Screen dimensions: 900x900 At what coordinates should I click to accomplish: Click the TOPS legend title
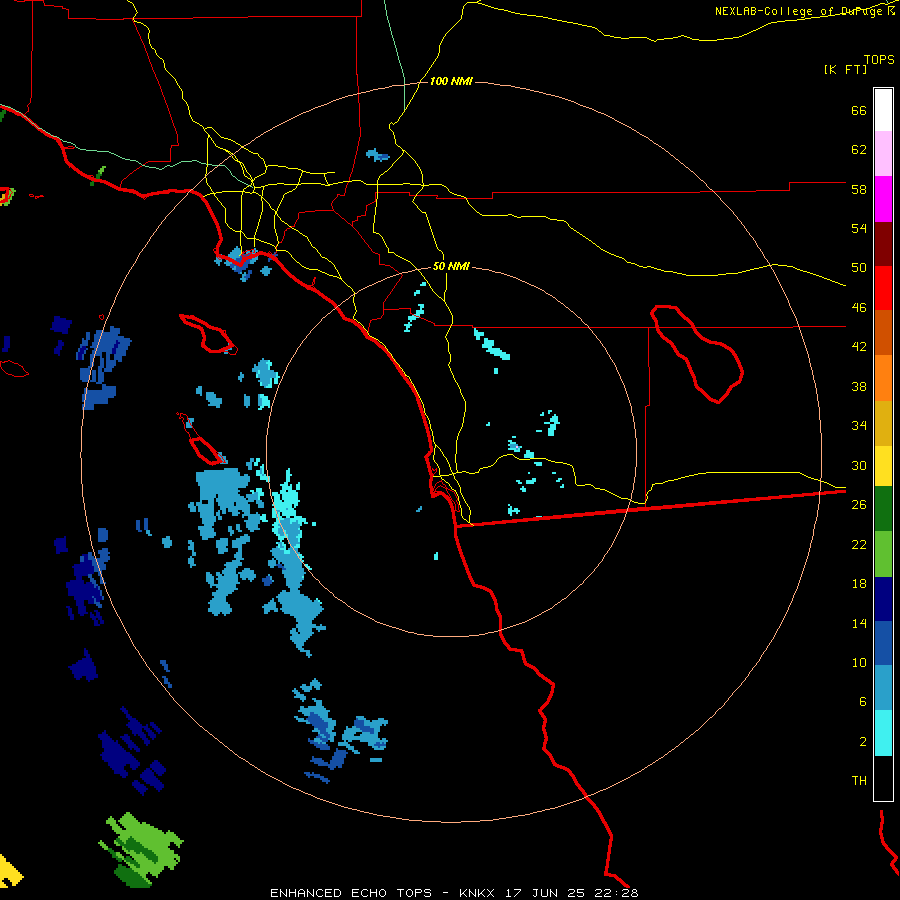(x=879, y=60)
